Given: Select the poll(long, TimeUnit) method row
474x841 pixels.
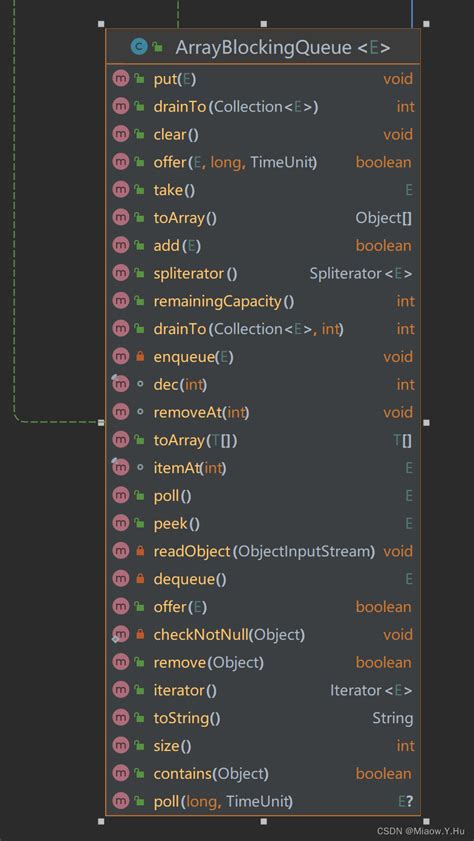Looking at the screenshot, I should point(263,801).
